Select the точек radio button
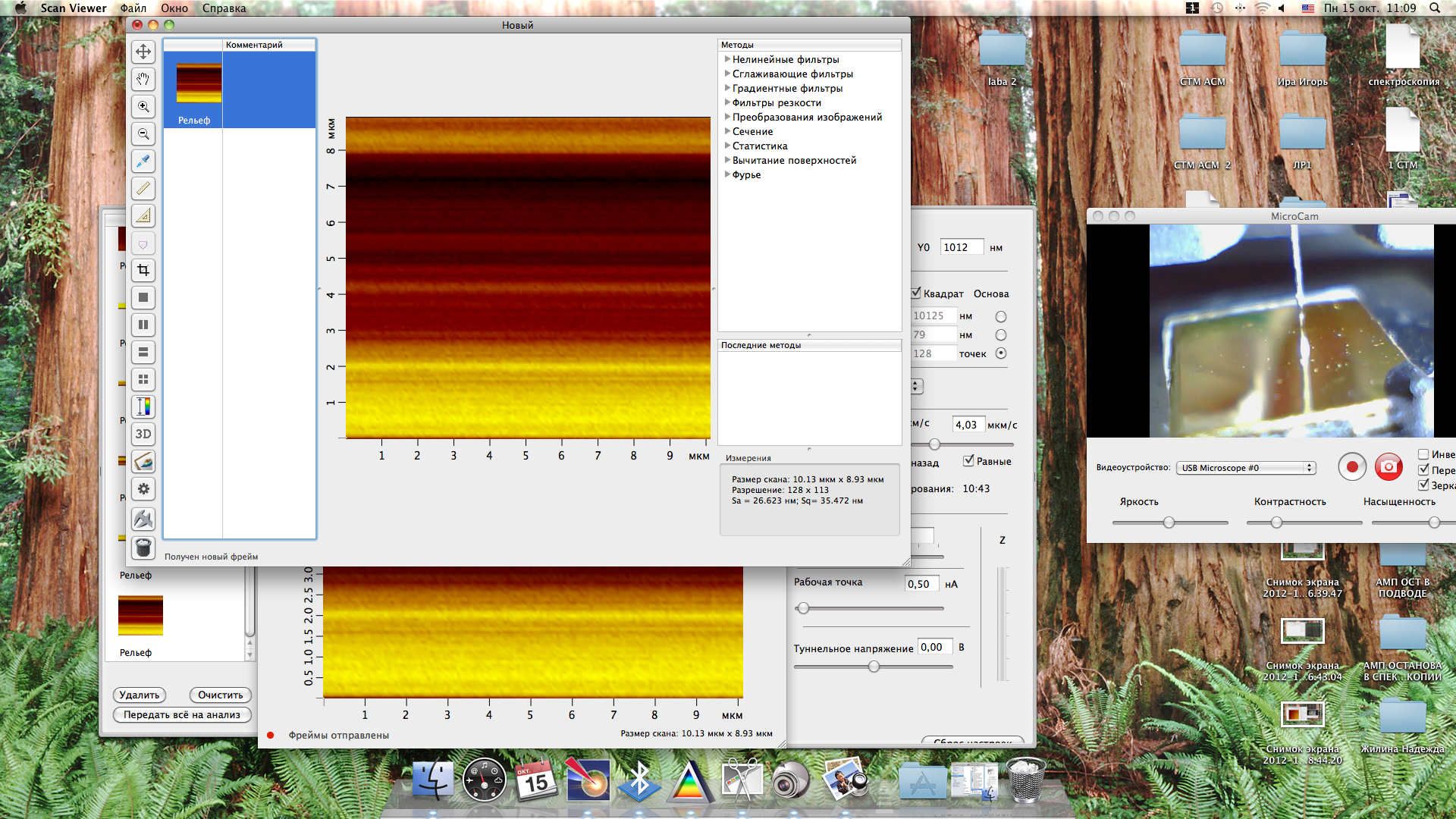The height and width of the screenshot is (819, 1456). [1001, 353]
